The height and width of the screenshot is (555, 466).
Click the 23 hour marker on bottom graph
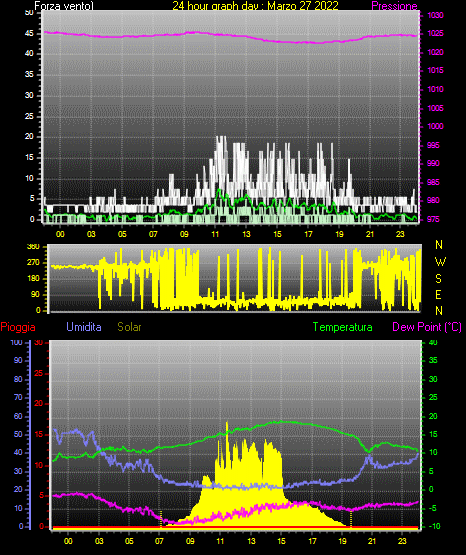click(x=402, y=541)
